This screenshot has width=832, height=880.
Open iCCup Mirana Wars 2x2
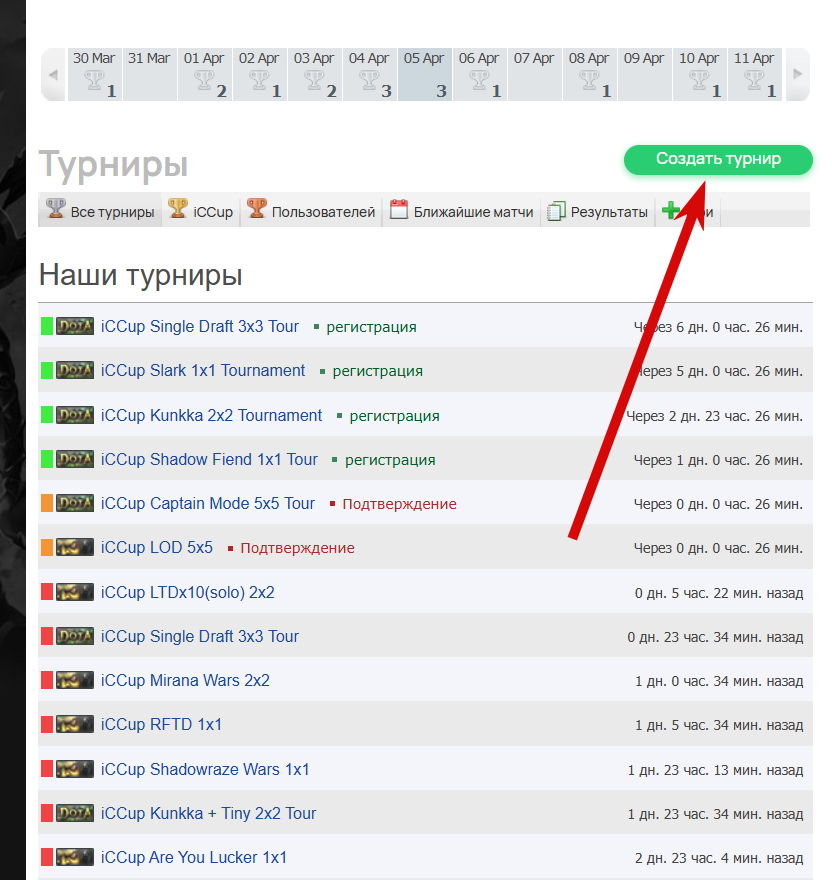[x=185, y=681]
